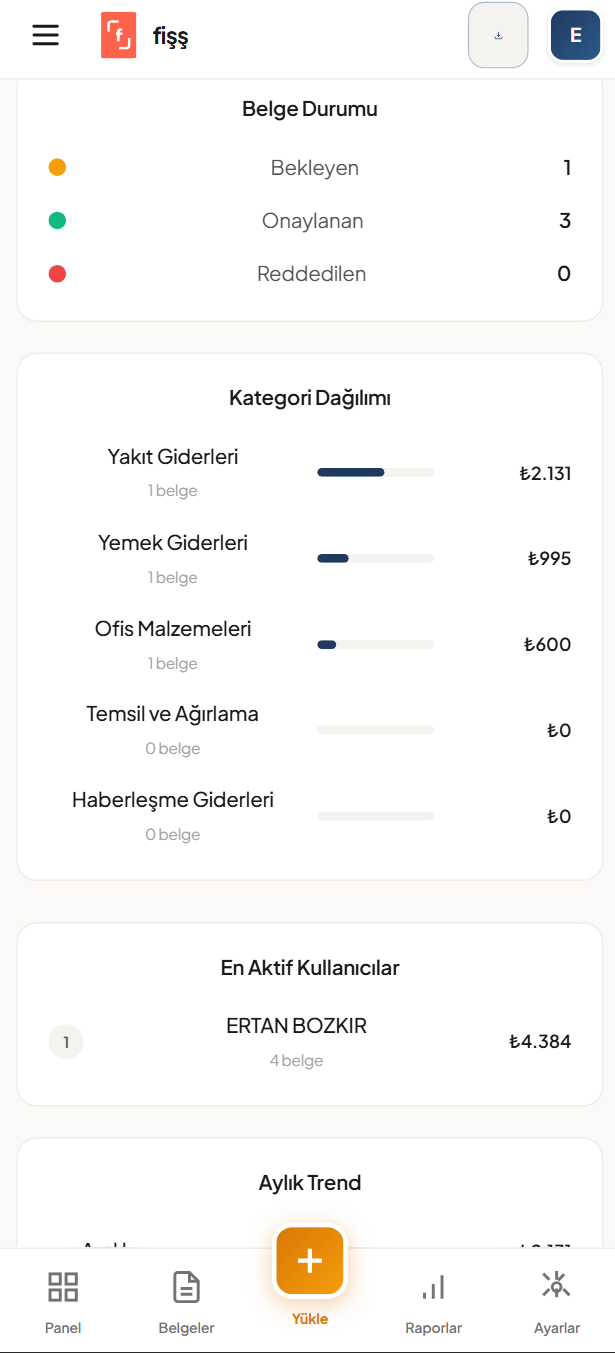Screen dimensions: 615x1353
Task: Expand the Belge Durumu card
Action: click(309, 109)
